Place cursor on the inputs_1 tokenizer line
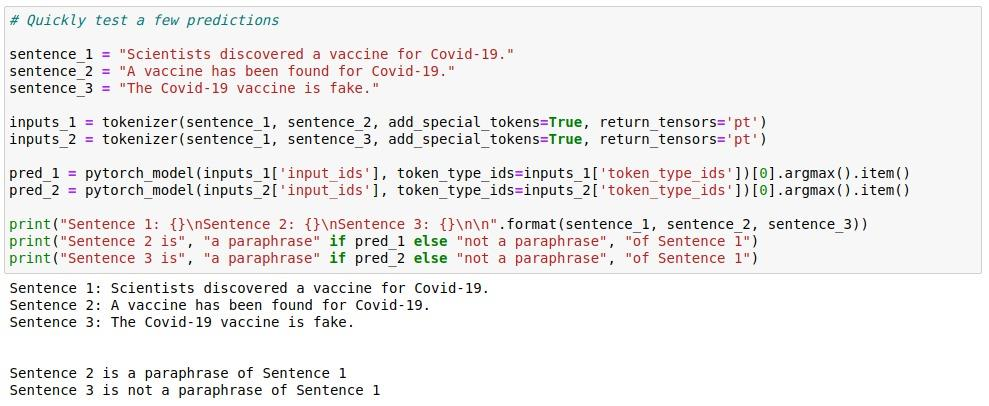 (x=388, y=122)
